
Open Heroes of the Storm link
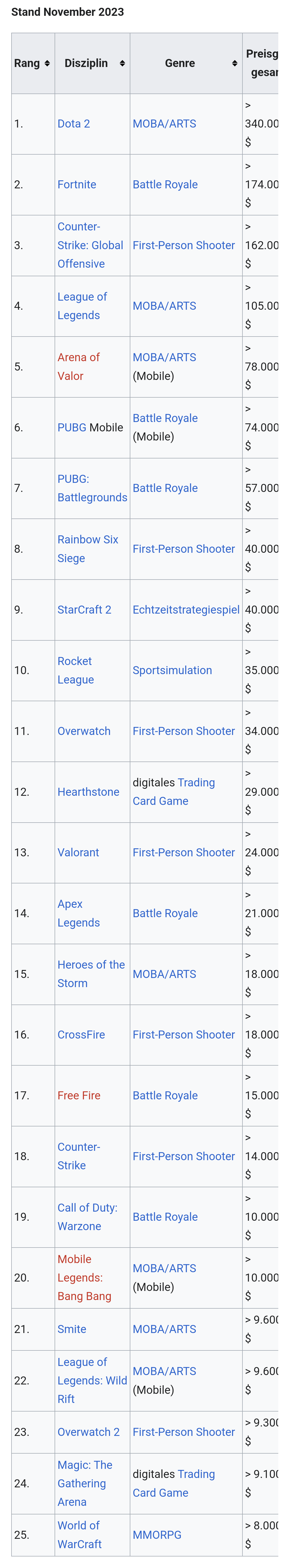click(x=91, y=974)
